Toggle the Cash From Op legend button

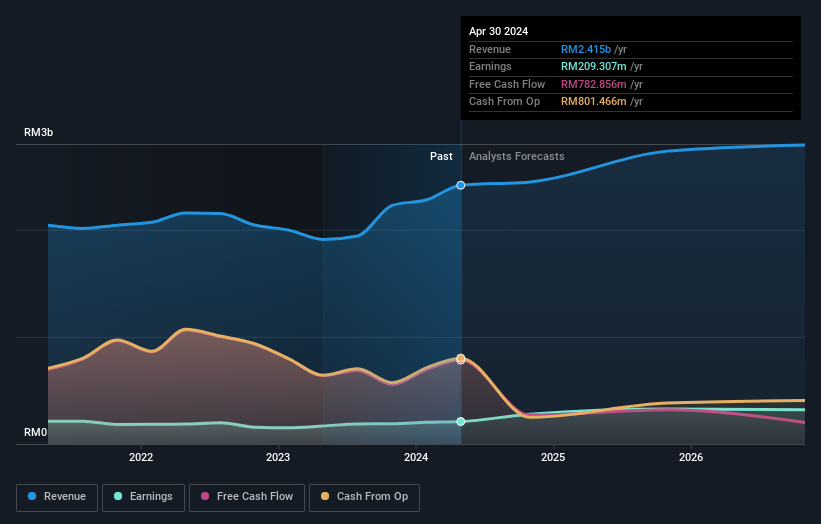click(364, 497)
